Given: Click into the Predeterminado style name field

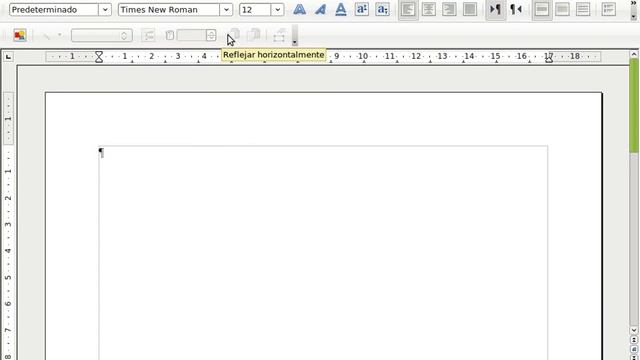Looking at the screenshot, I should tap(54, 9).
